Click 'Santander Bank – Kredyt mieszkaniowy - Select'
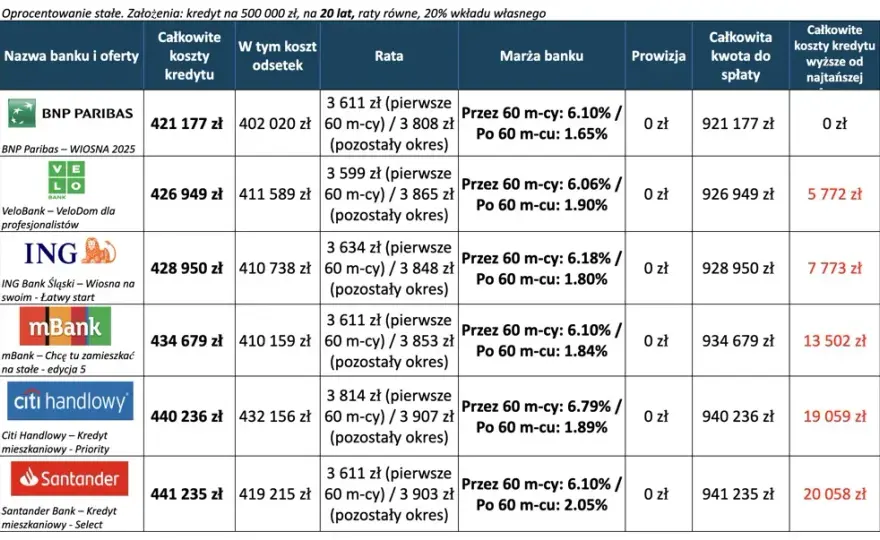Viewport: 880px width, 540px height. (59, 518)
